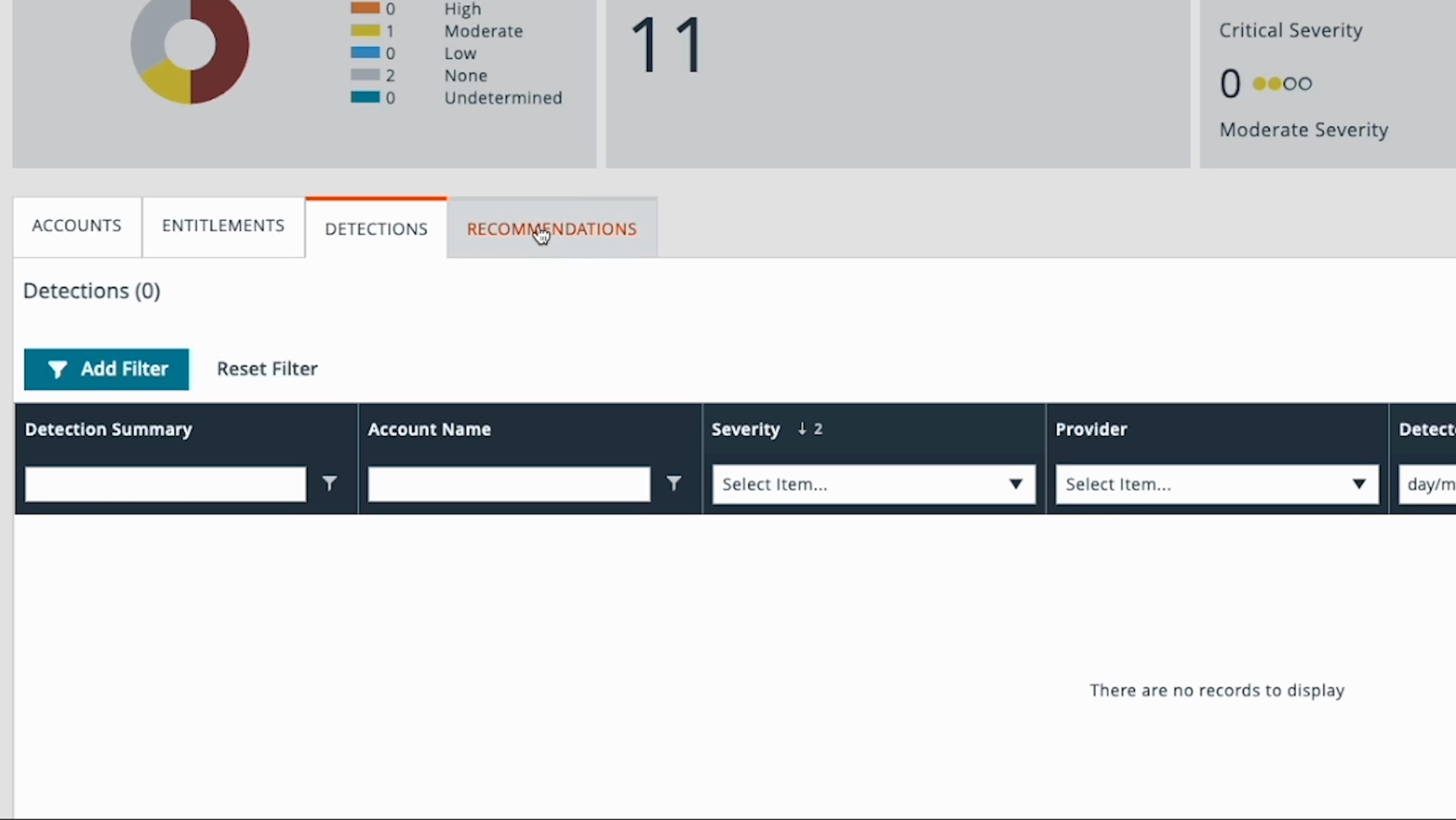Viewport: 1456px width, 820px height.
Task: Switch to the Accounts tab
Action: click(x=77, y=225)
